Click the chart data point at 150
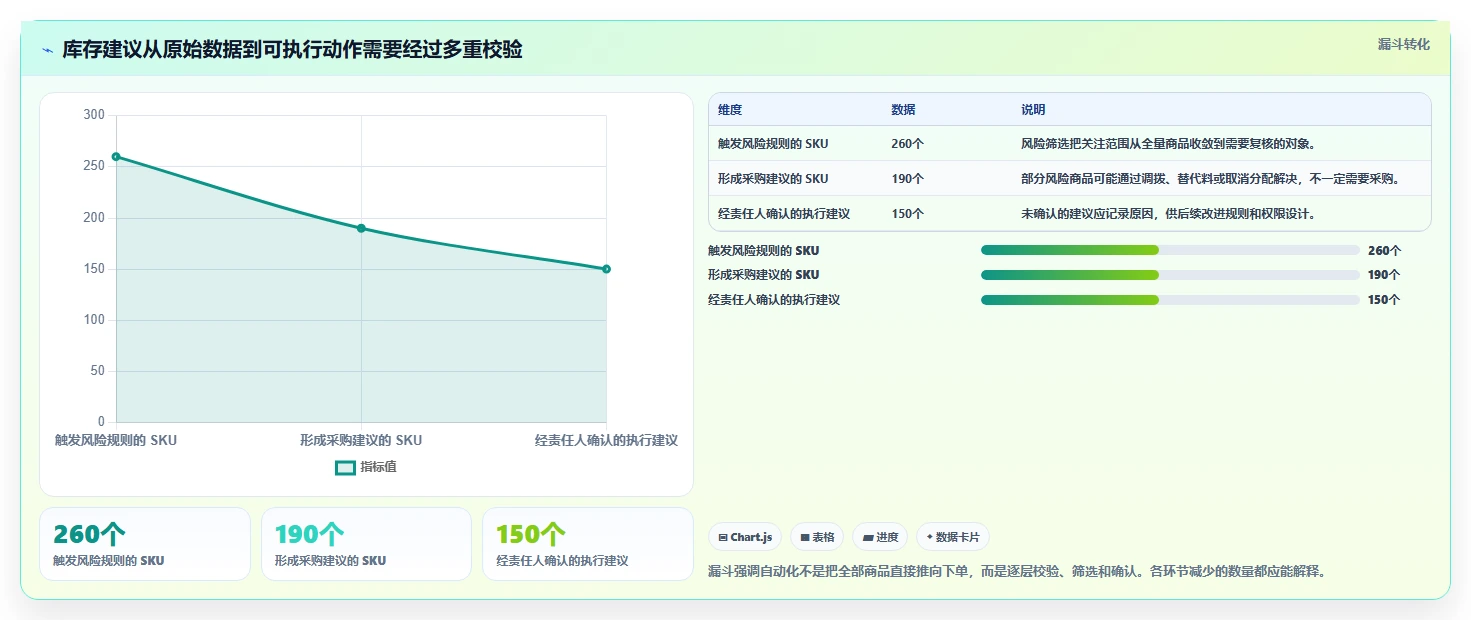The image size is (1471, 620). coord(606,269)
